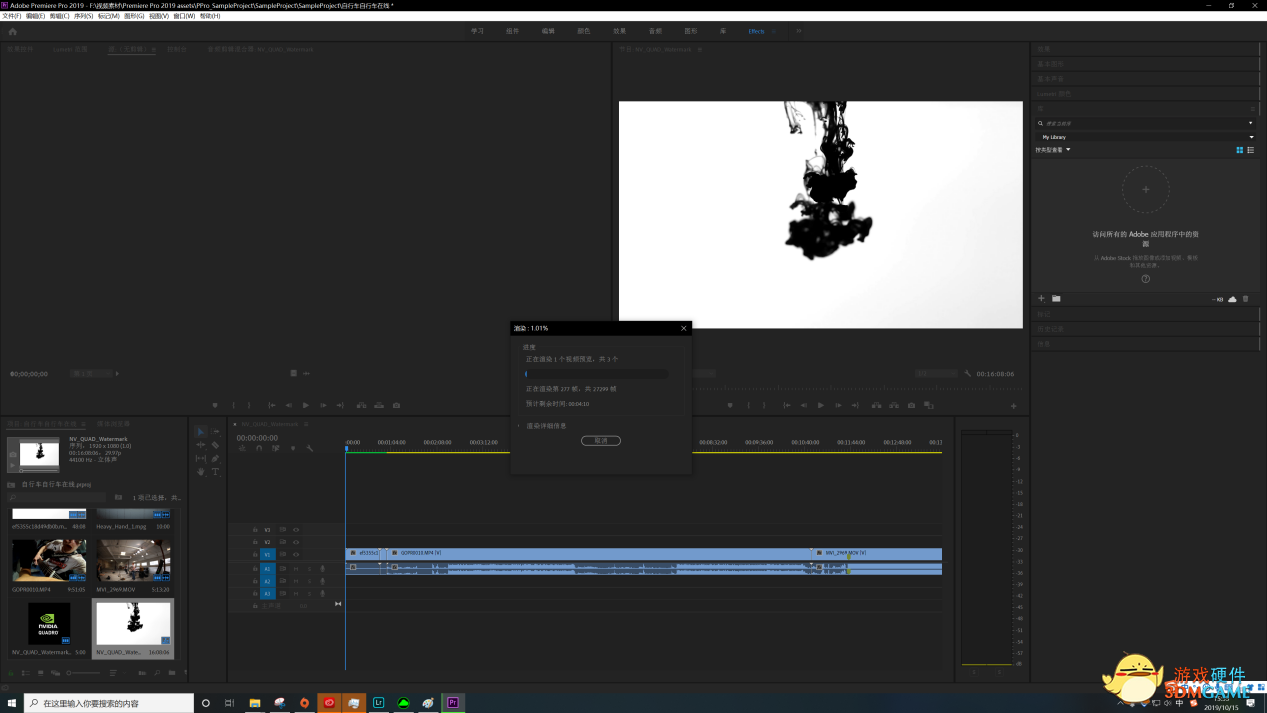This screenshot has width=1267, height=713.
Task: Click the program monitor Play button
Action: coord(821,405)
